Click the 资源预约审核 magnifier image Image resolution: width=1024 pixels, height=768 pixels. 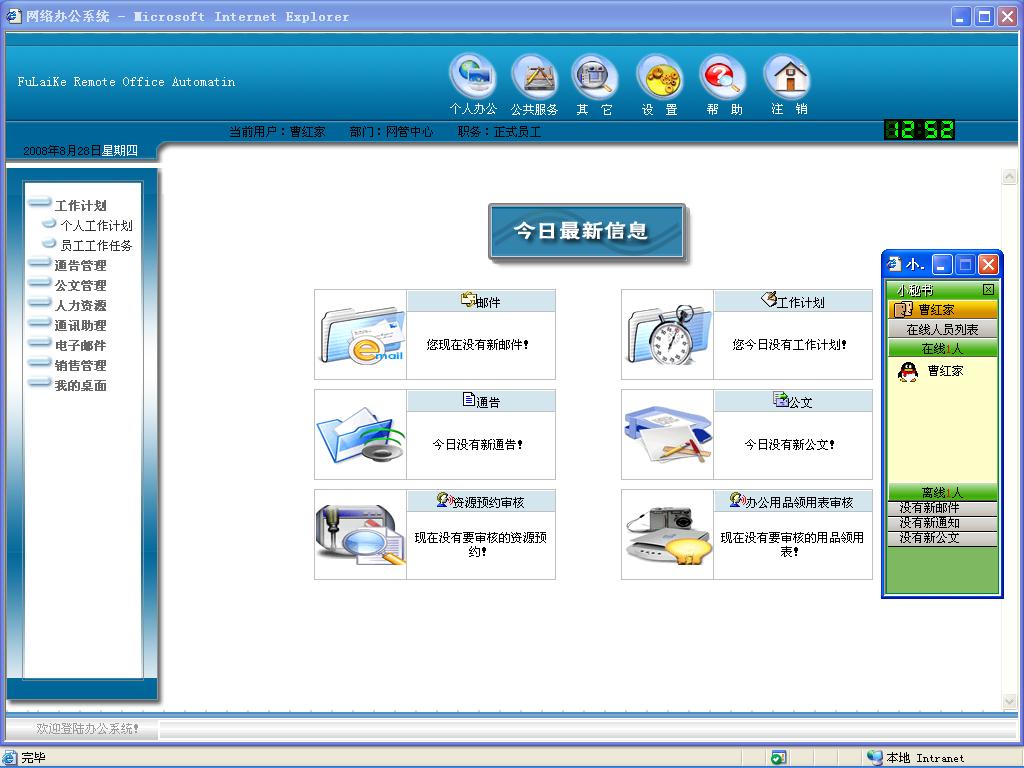tap(361, 535)
